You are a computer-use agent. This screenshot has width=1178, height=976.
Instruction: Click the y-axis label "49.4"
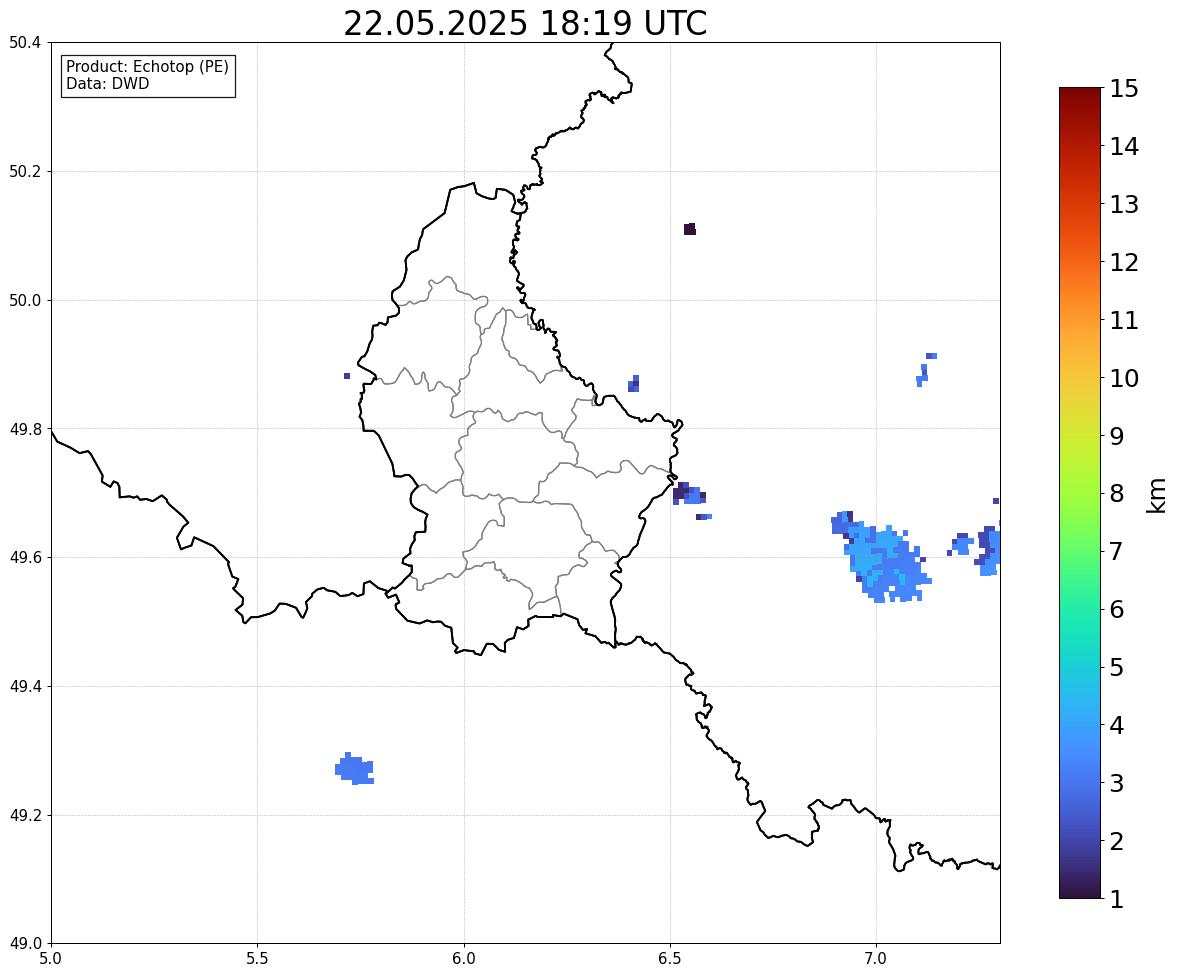(x=24, y=686)
